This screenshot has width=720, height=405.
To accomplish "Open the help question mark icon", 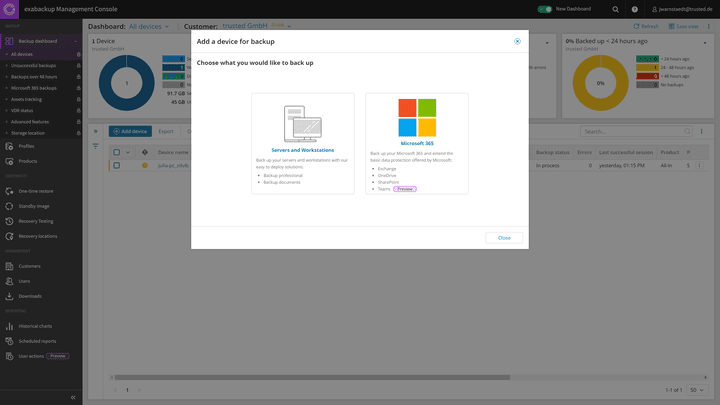I will 635,9.
